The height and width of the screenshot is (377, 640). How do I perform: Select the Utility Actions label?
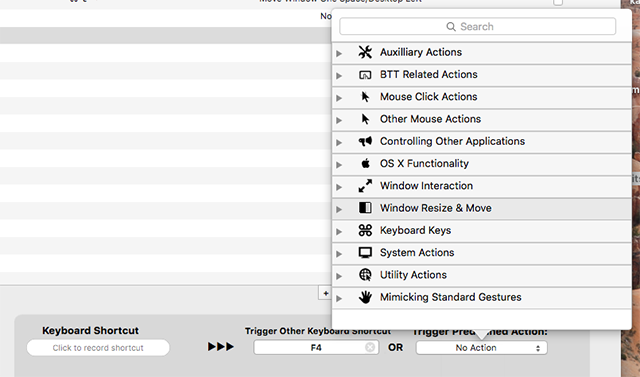tap(413, 275)
